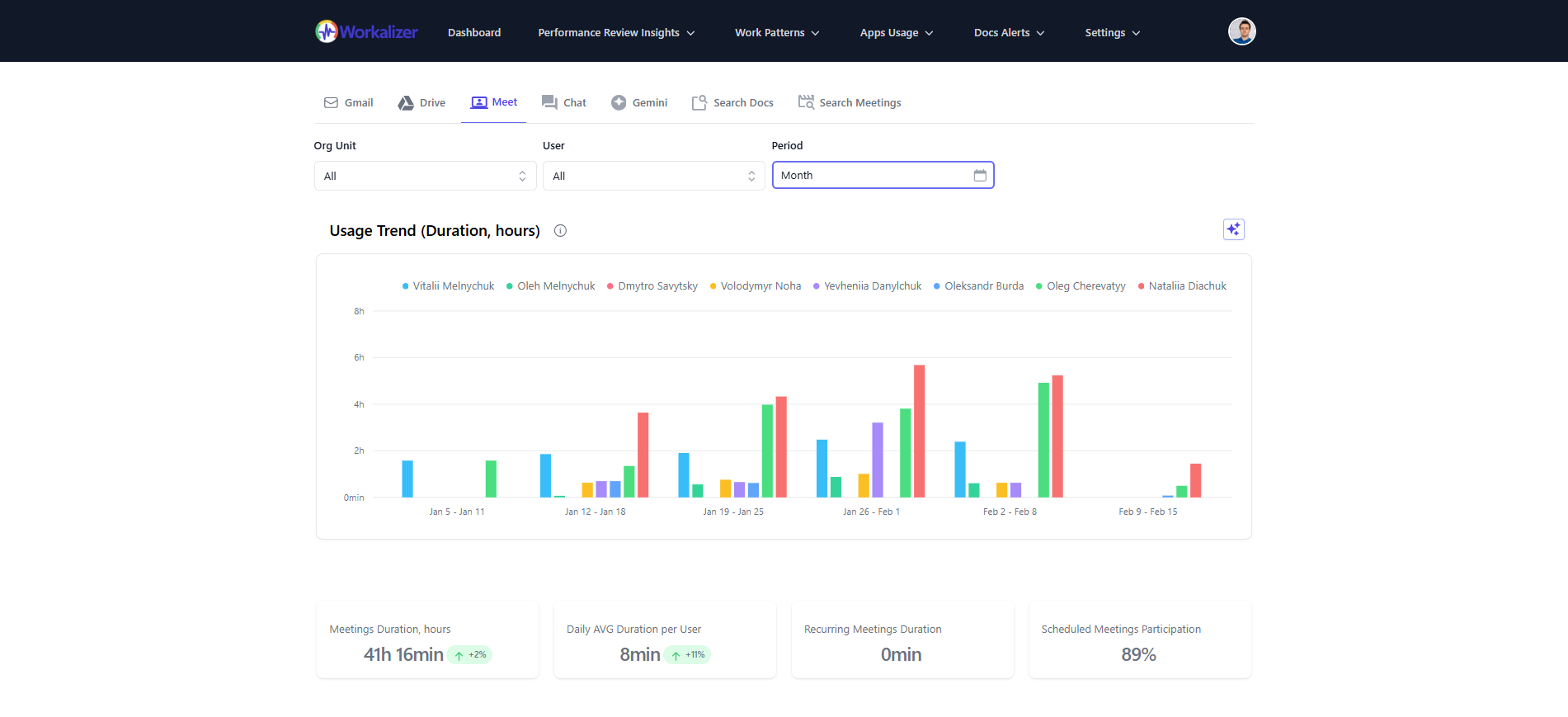Click the Jan 5 - Jan 11 axis label

click(x=457, y=512)
